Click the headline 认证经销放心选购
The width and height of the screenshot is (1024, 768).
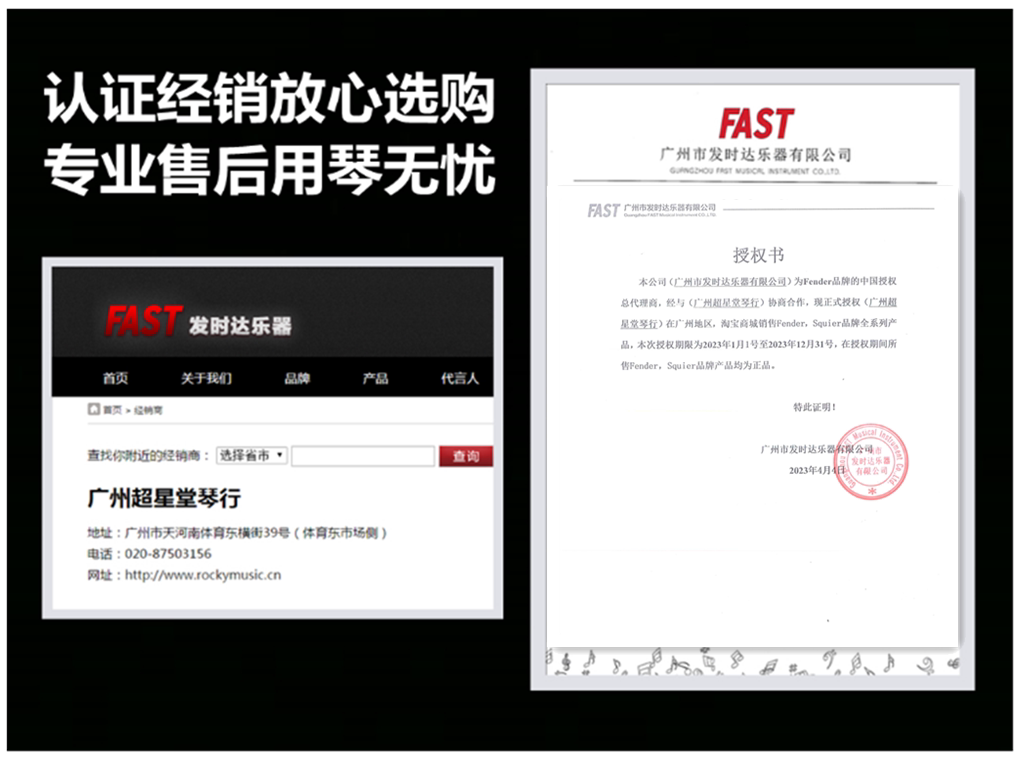click(269, 99)
